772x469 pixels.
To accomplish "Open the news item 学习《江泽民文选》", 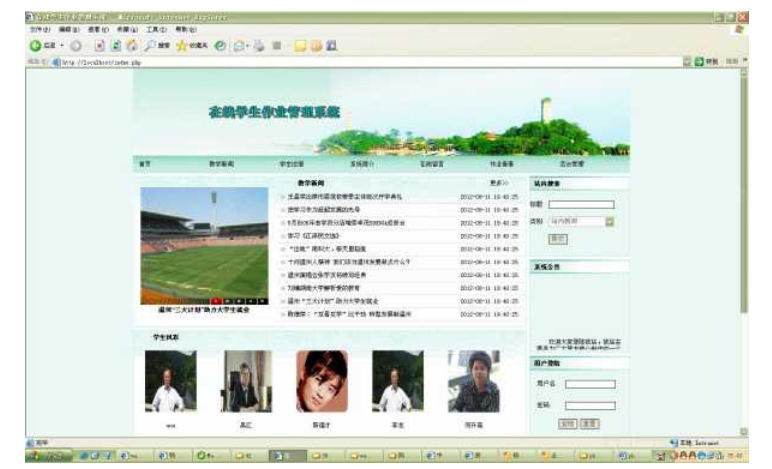I will [x=313, y=236].
